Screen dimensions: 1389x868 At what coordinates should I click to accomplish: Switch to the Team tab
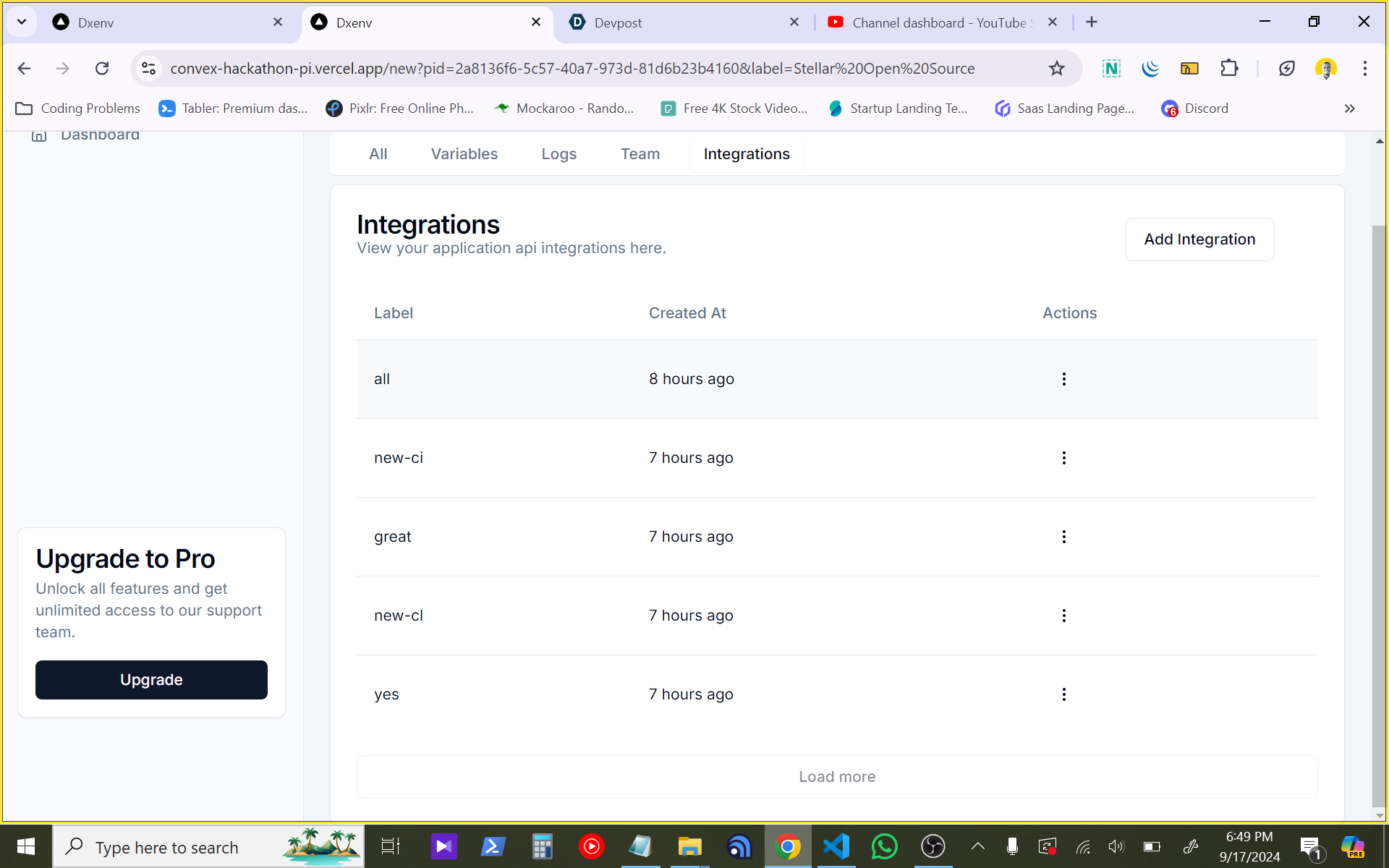point(640,154)
